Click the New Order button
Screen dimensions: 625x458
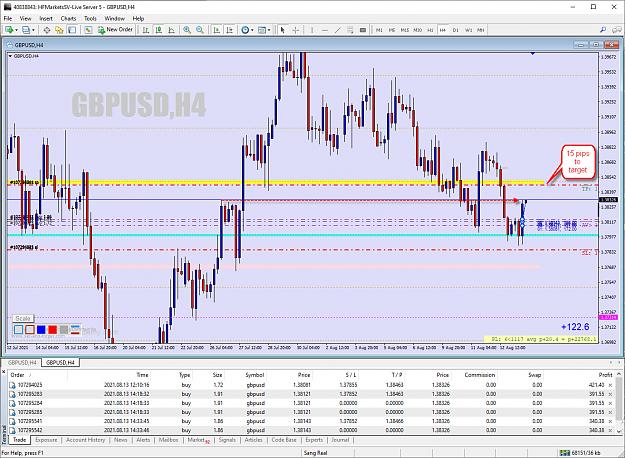[115, 29]
